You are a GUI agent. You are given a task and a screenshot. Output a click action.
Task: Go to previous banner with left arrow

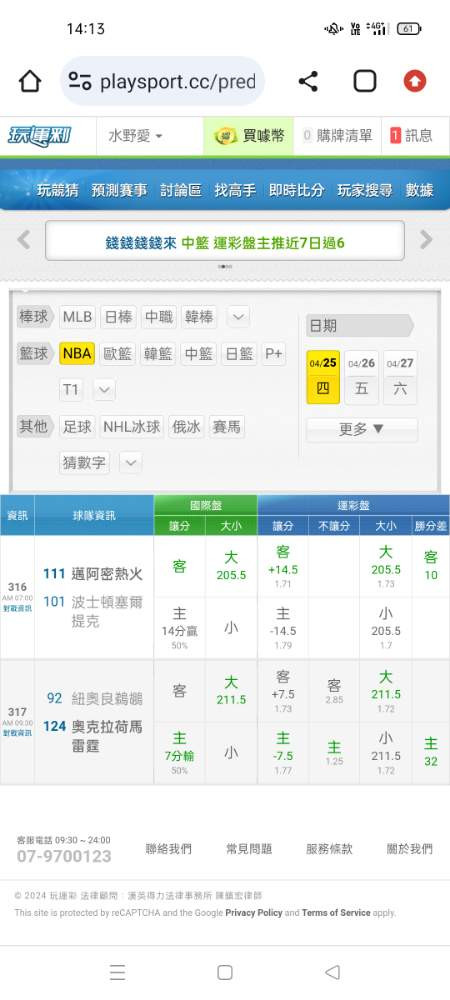coord(24,240)
